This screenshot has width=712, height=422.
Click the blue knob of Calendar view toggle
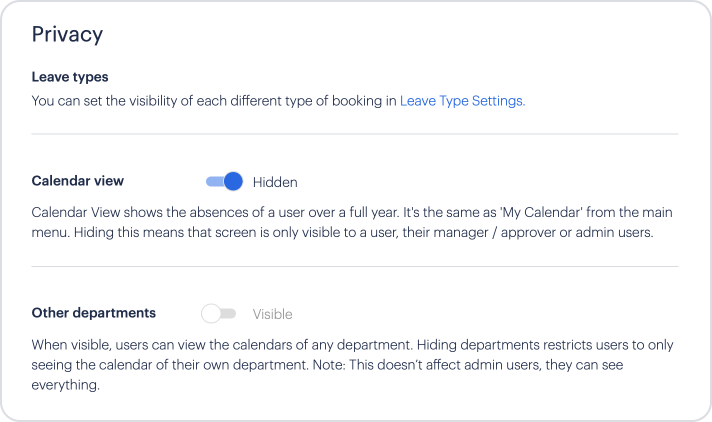point(233,181)
